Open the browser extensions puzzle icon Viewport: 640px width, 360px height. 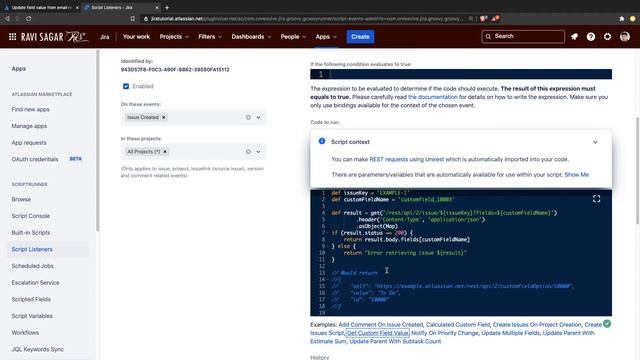(622, 18)
